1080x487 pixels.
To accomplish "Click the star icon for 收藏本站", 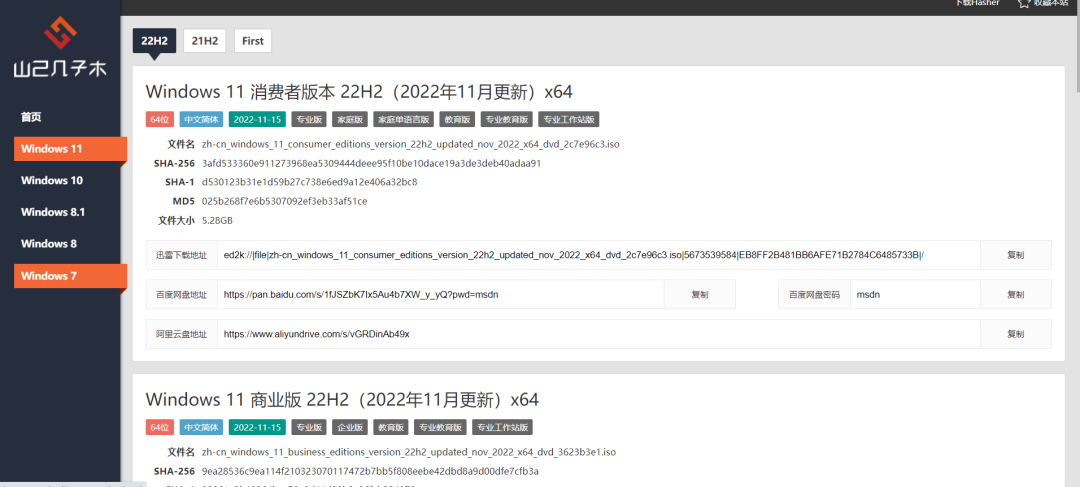I will 1024,3.
